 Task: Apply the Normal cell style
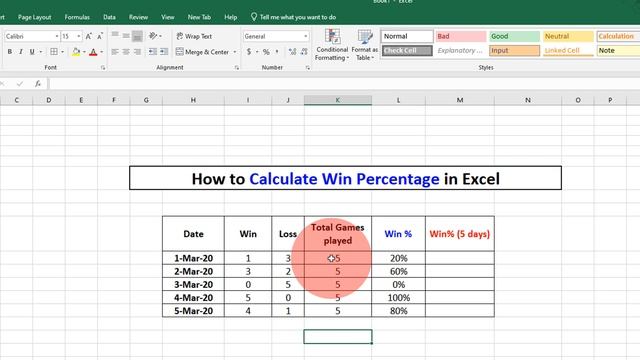[x=407, y=36]
